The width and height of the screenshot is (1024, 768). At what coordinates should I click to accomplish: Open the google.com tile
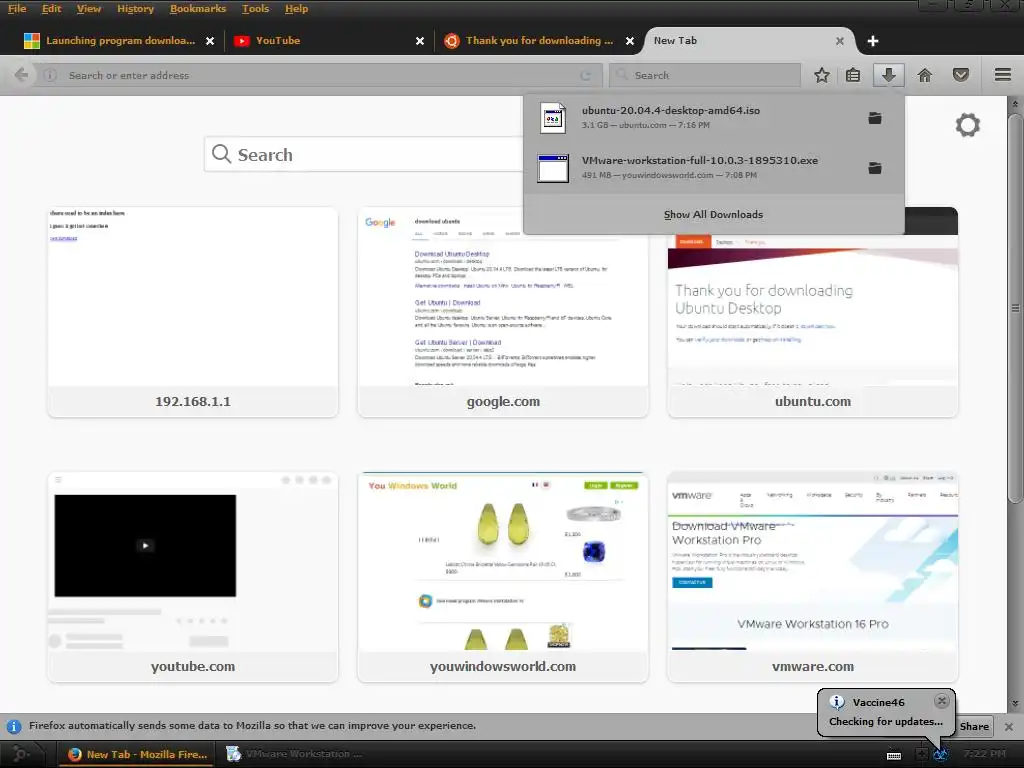click(x=503, y=312)
